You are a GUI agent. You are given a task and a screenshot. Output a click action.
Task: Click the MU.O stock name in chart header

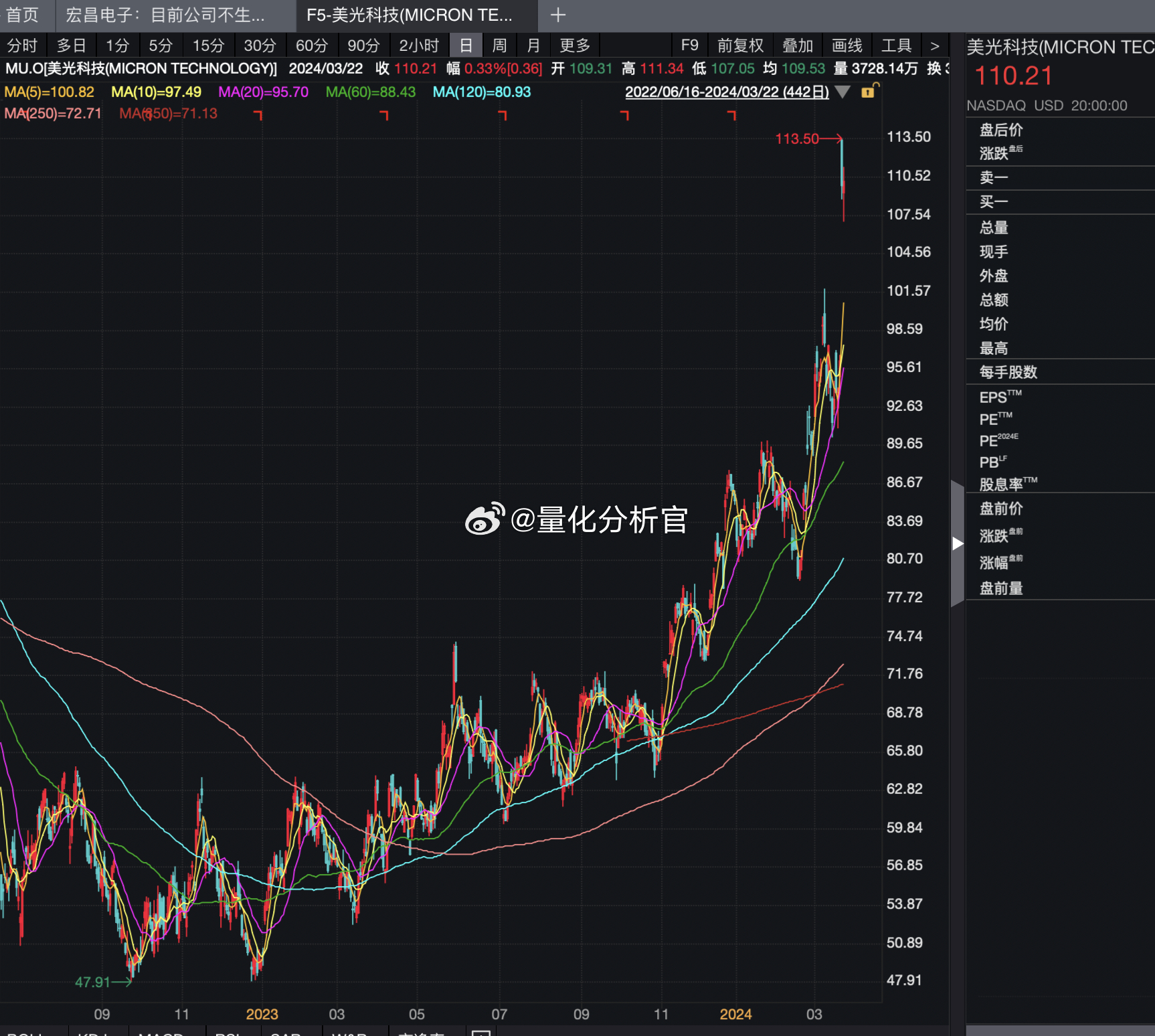pyautogui.click(x=141, y=68)
